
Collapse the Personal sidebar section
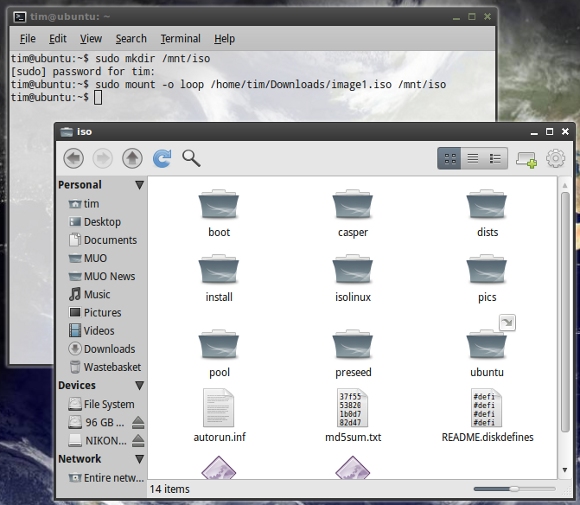(139, 185)
